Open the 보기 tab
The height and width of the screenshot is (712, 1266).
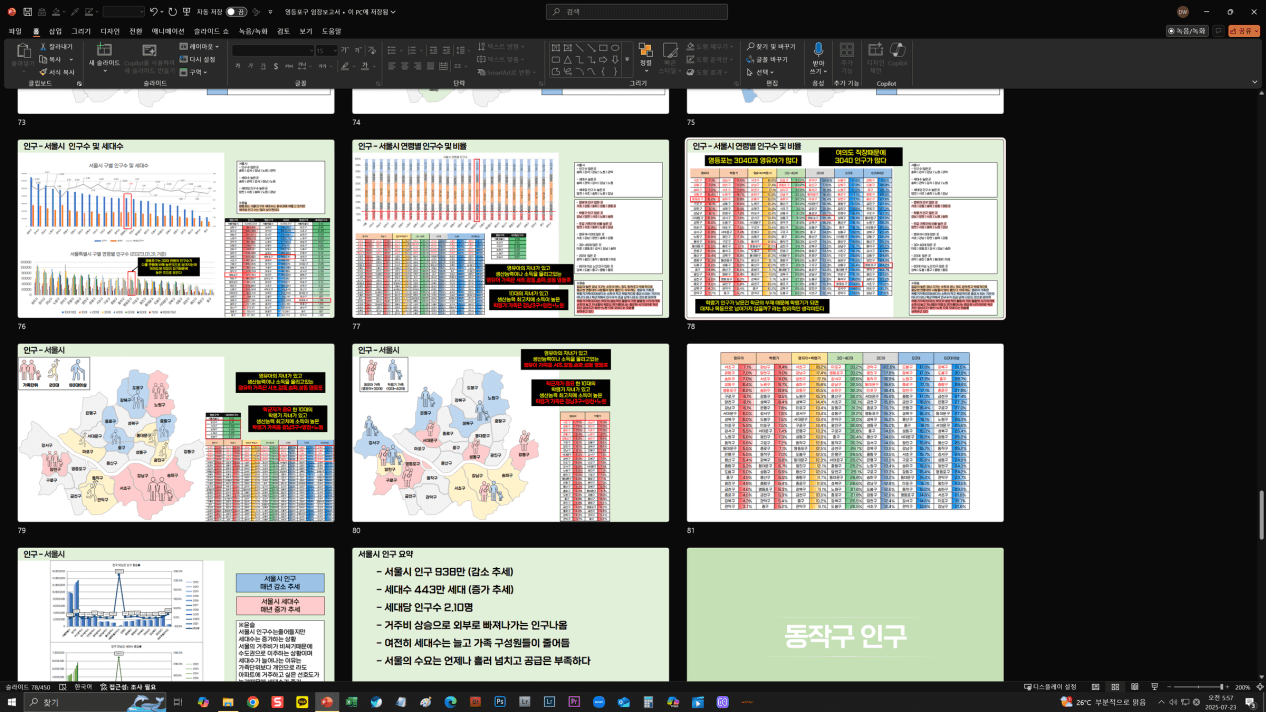pos(305,31)
